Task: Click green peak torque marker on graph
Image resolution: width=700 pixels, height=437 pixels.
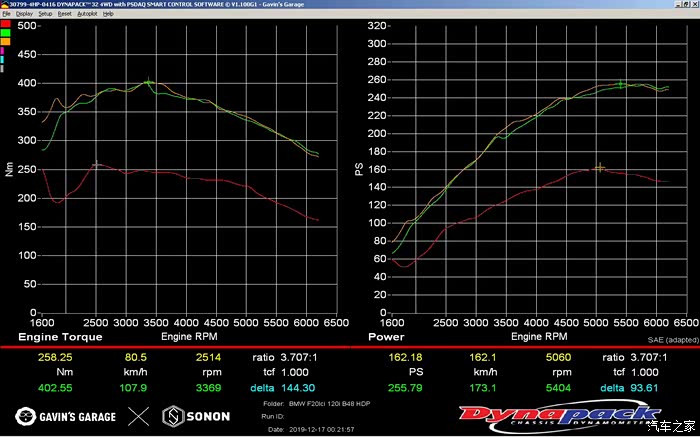Action: tap(149, 83)
